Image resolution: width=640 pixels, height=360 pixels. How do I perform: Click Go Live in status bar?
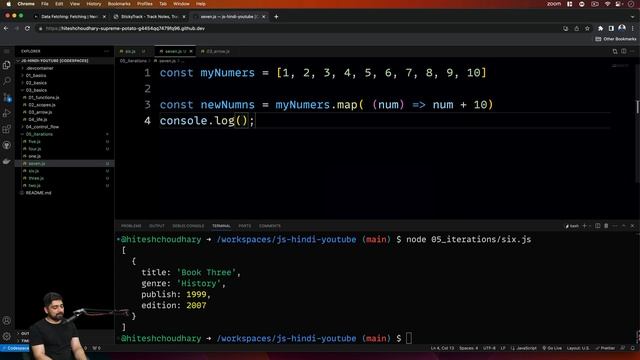coord(552,348)
